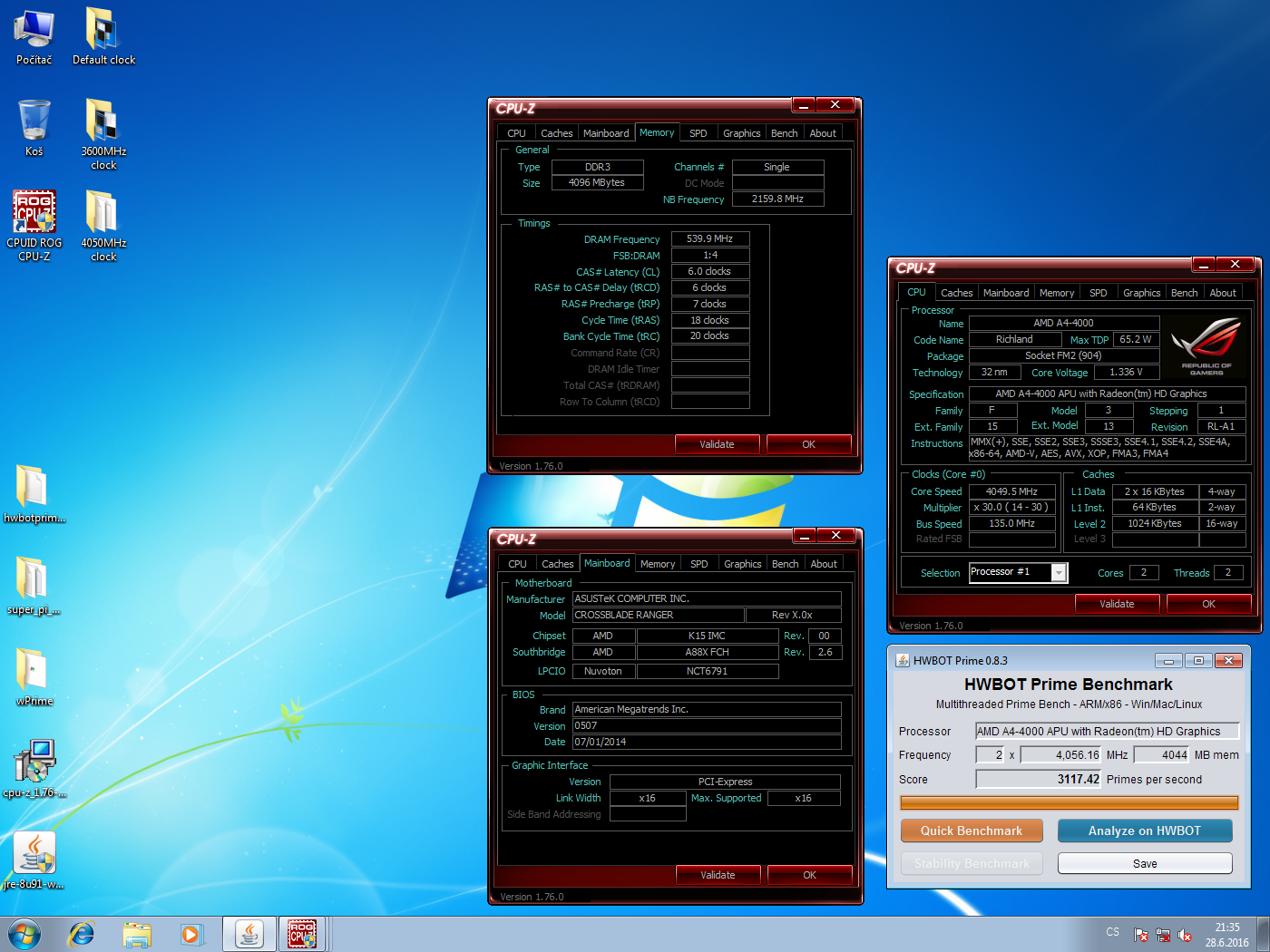Click the BIOS Version 0507 field
This screenshot has width=1270, height=952.
tap(707, 725)
